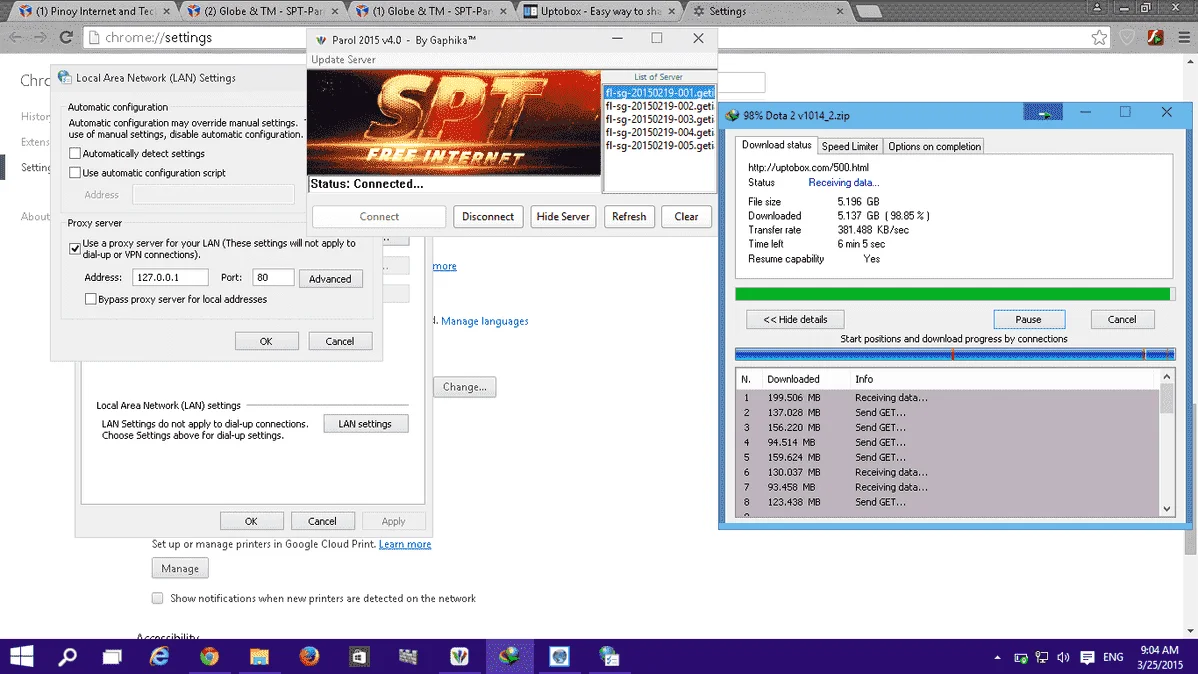Click Hide Server button
The image size is (1198, 674).
point(563,216)
